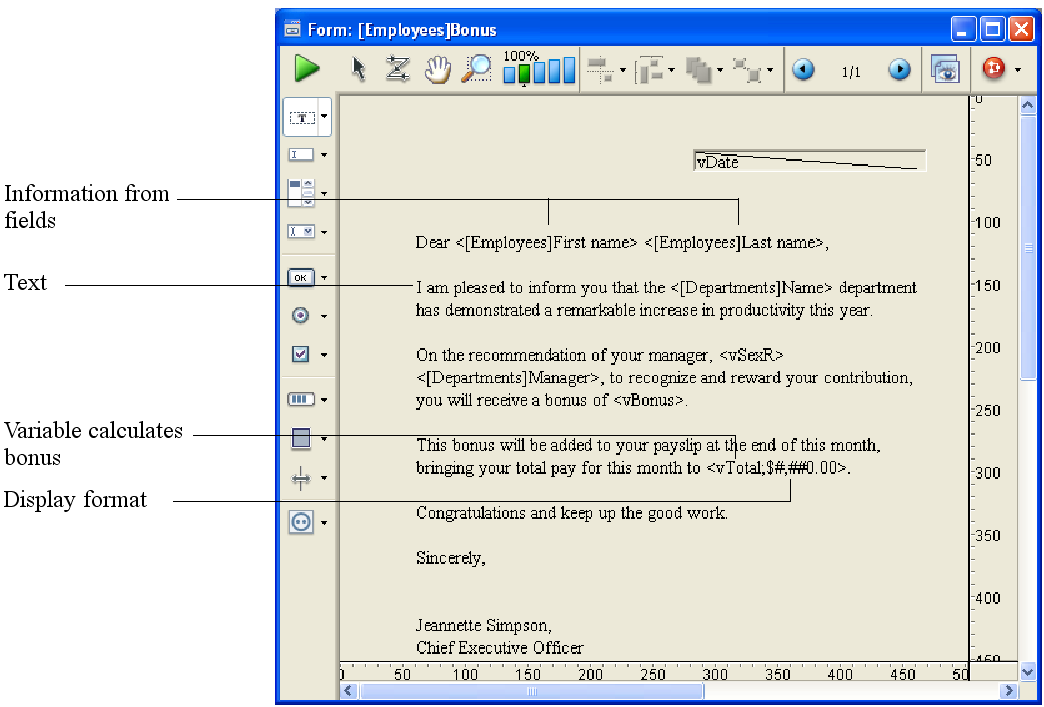The image size is (1044, 707).
Task: Click the vertical scrollbar down arrow
Action: pyautogui.click(x=1028, y=672)
